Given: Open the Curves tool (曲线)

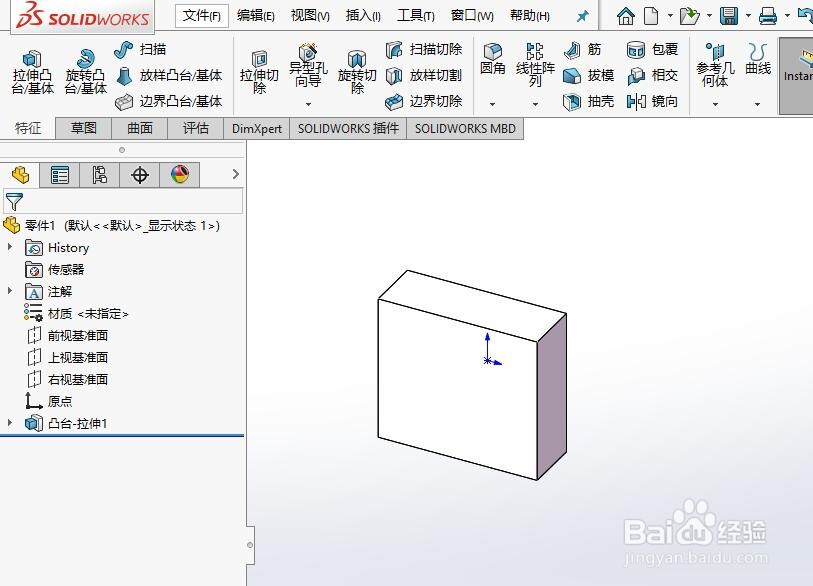Looking at the screenshot, I should tap(758, 59).
